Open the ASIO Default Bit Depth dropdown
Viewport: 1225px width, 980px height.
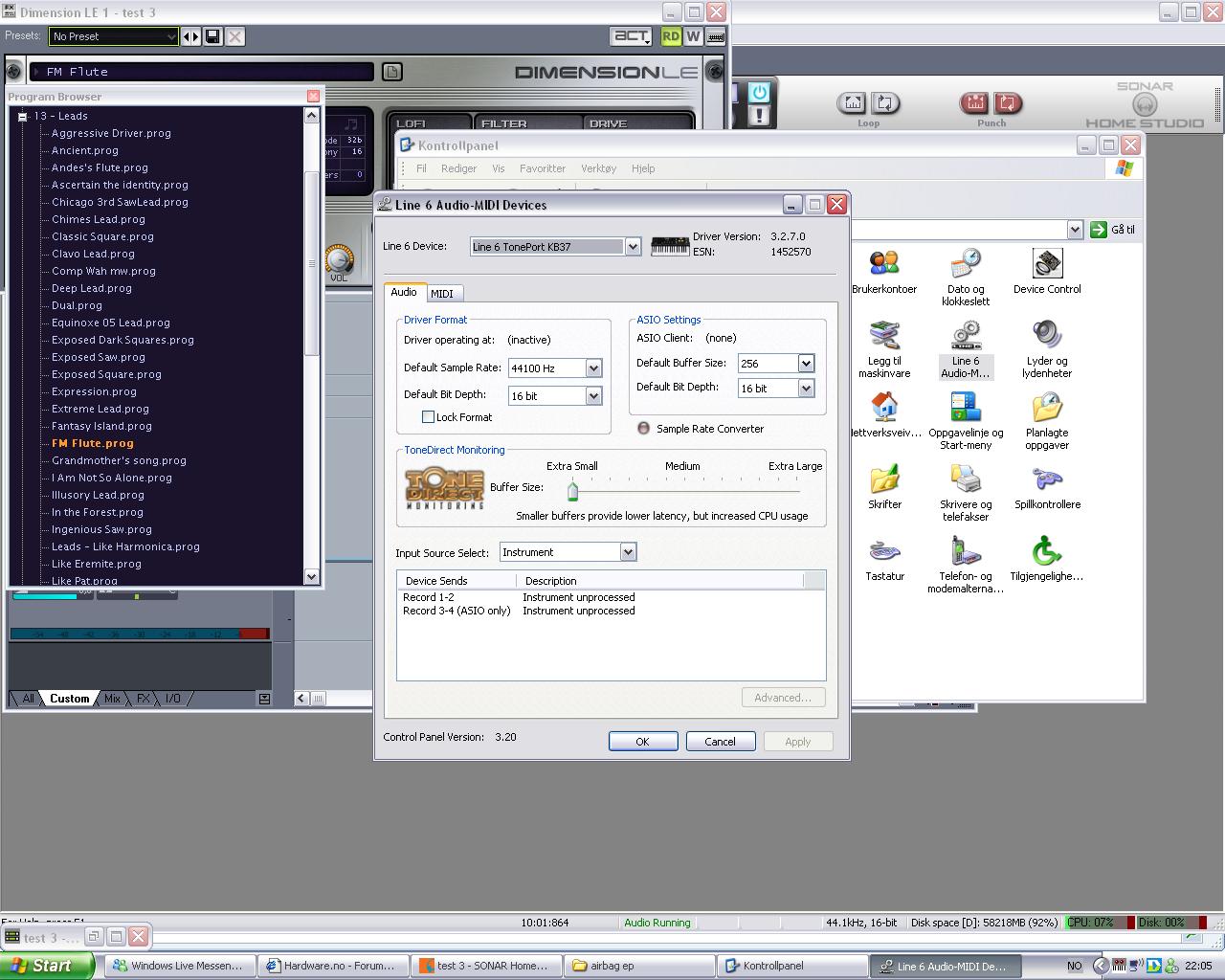806,389
